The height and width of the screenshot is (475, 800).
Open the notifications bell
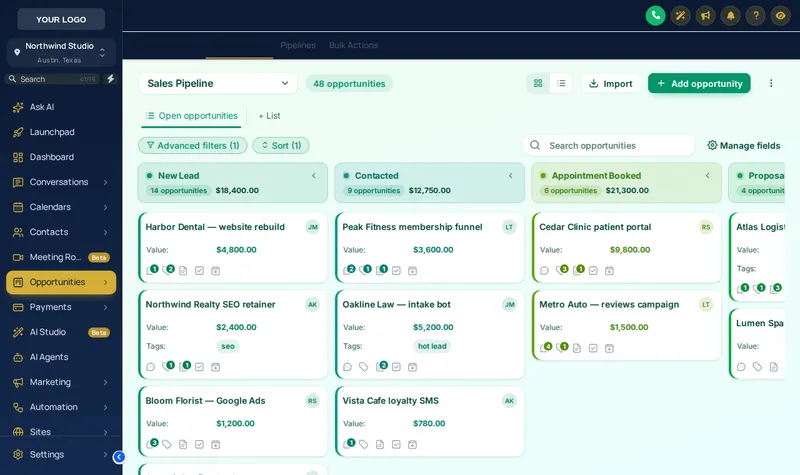(x=731, y=16)
